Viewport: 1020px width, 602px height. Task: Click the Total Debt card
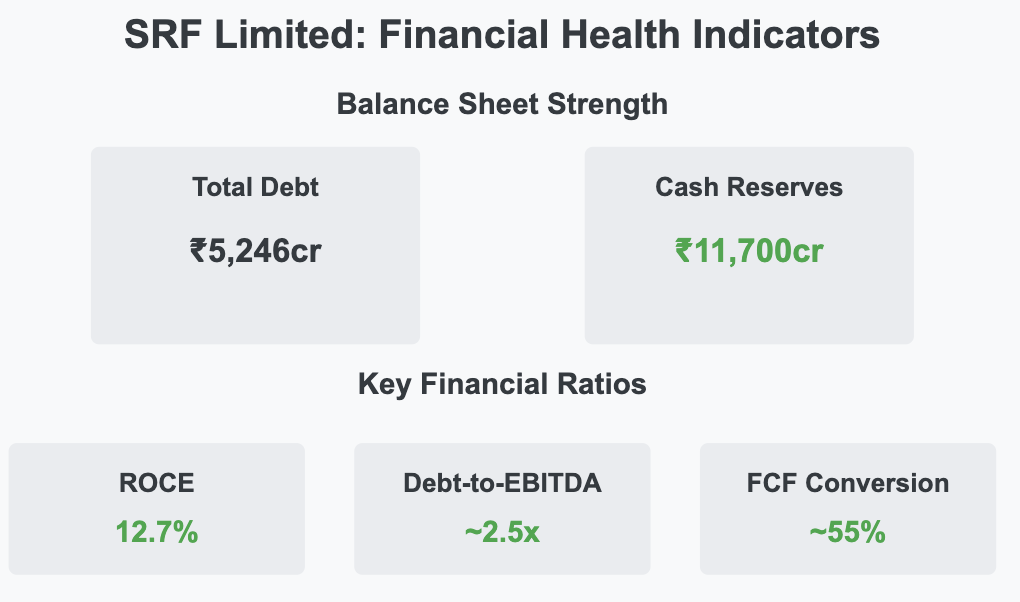tap(255, 245)
